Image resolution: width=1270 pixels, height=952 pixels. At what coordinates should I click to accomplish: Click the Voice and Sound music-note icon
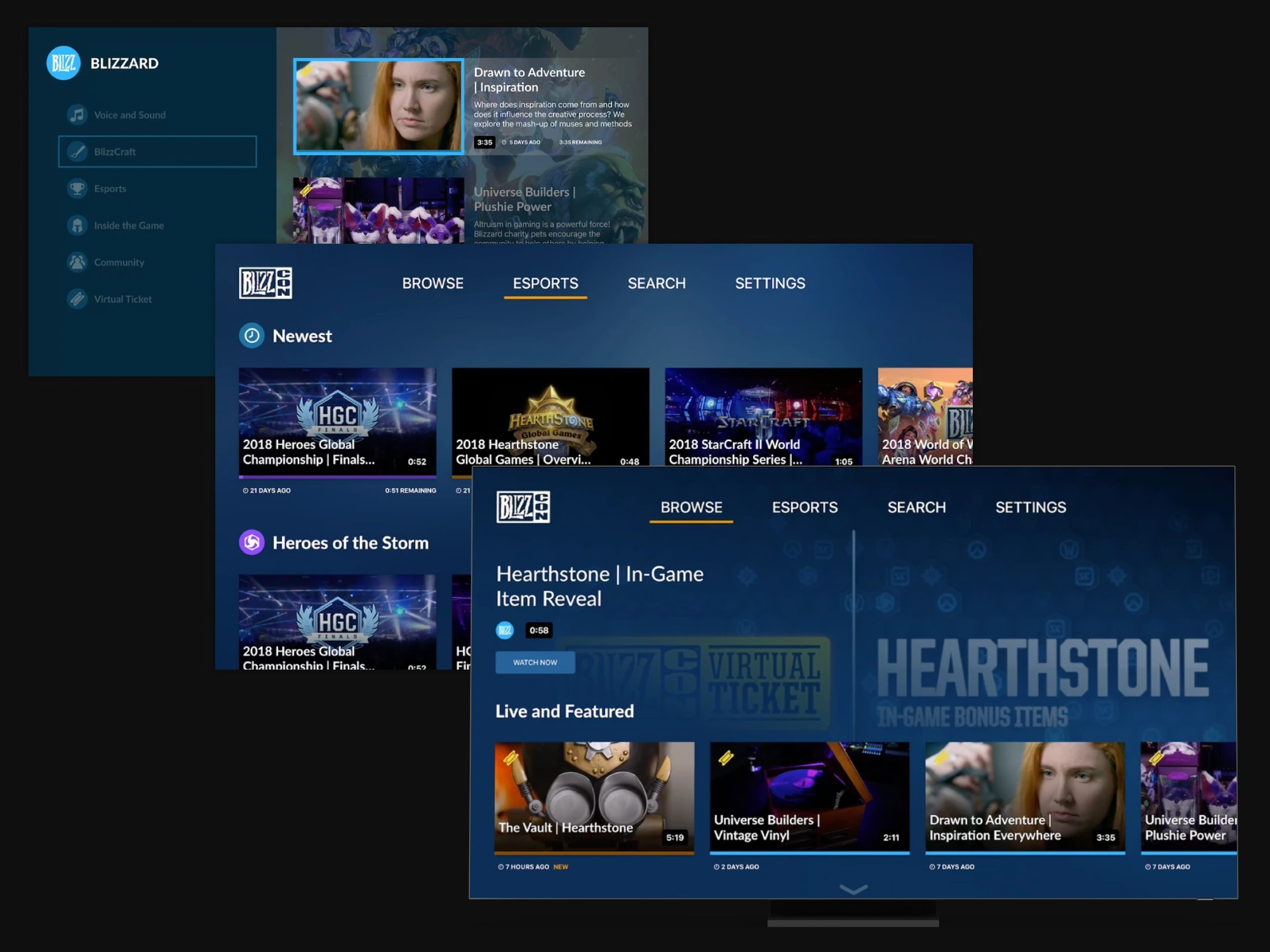[x=77, y=115]
